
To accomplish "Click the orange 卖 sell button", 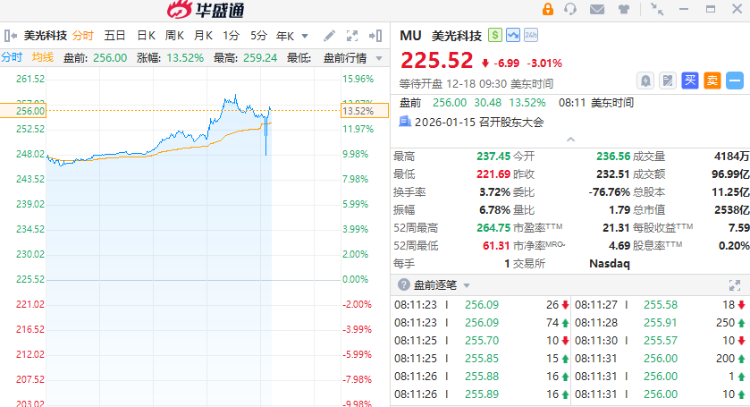I will coord(712,80).
